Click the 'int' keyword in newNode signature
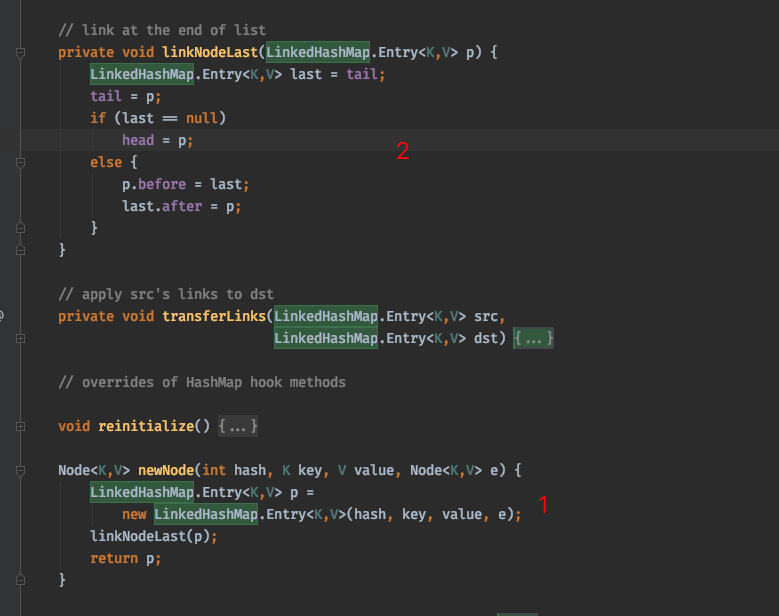This screenshot has width=779, height=616. [x=214, y=470]
